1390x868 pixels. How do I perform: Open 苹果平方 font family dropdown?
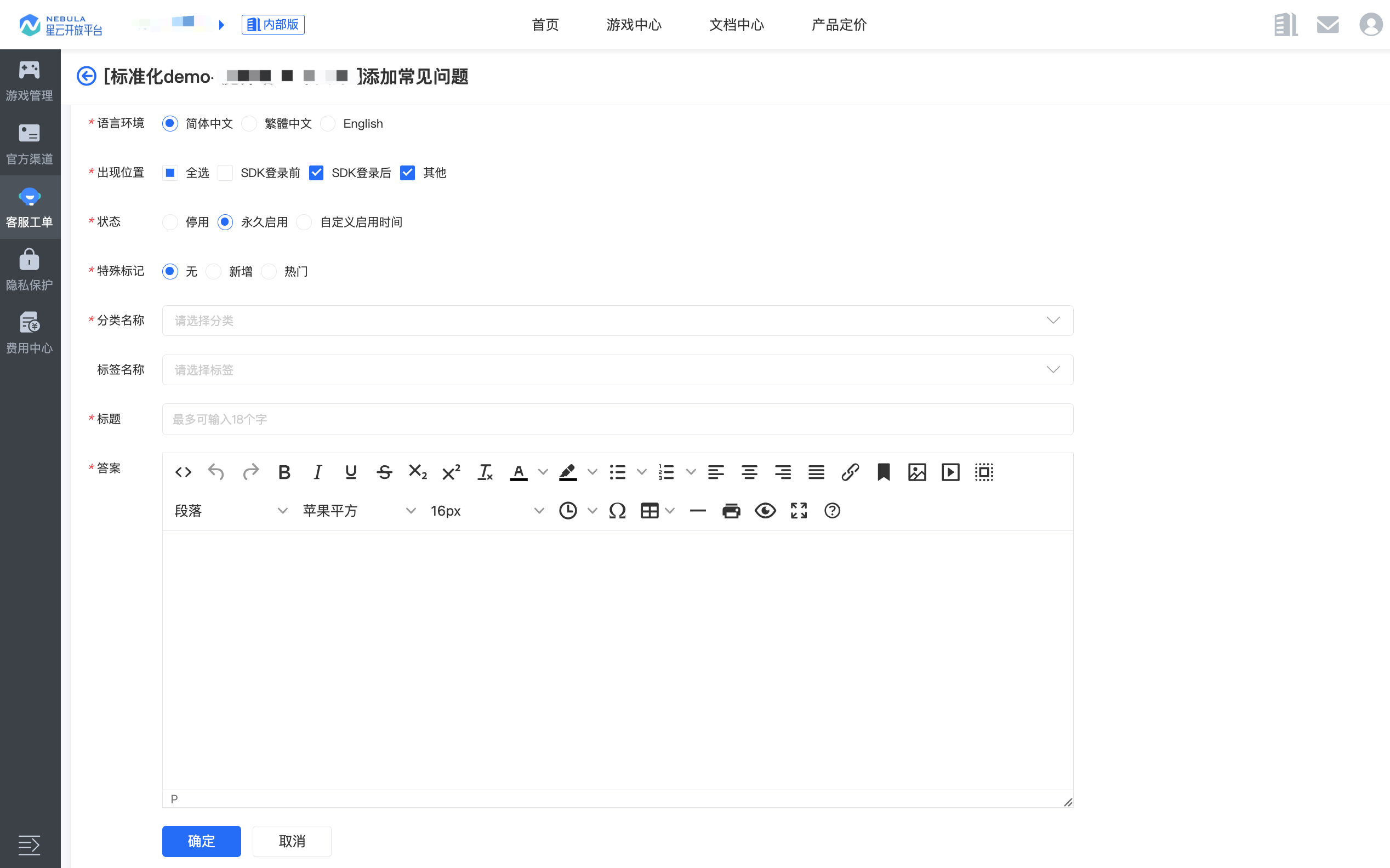pos(359,510)
